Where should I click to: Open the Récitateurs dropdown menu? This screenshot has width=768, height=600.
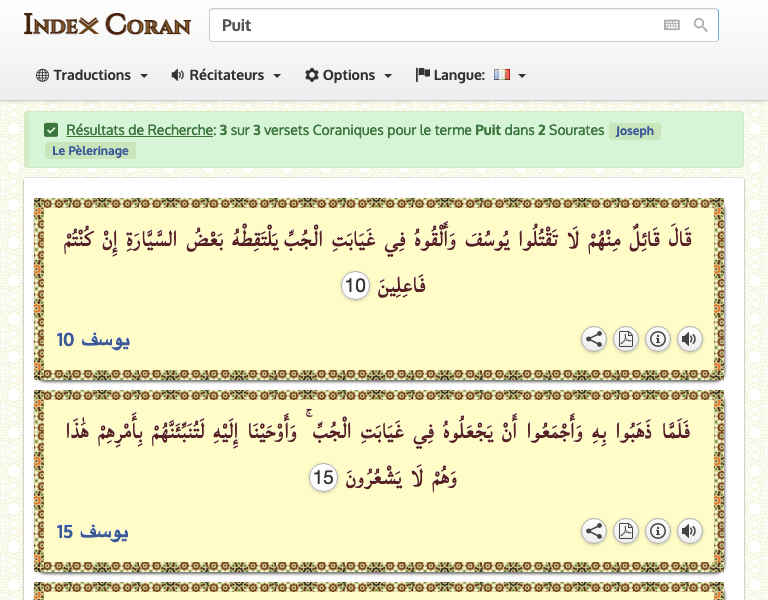tap(226, 75)
